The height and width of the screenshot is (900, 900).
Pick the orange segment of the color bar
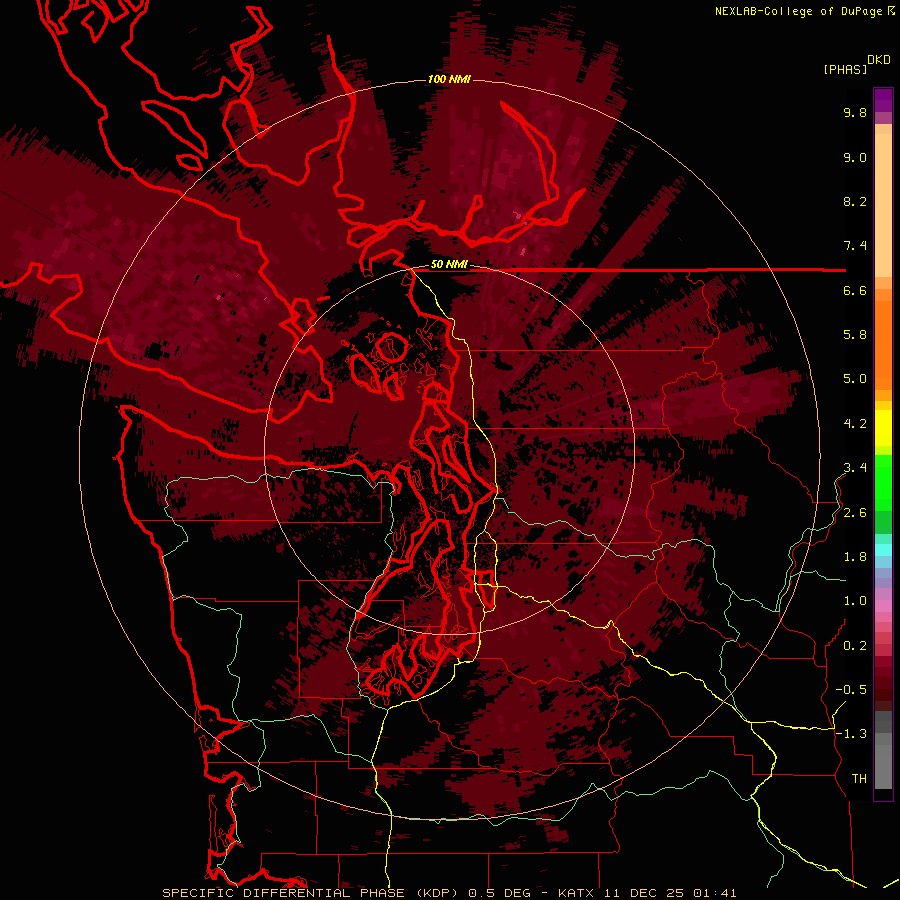point(883,344)
